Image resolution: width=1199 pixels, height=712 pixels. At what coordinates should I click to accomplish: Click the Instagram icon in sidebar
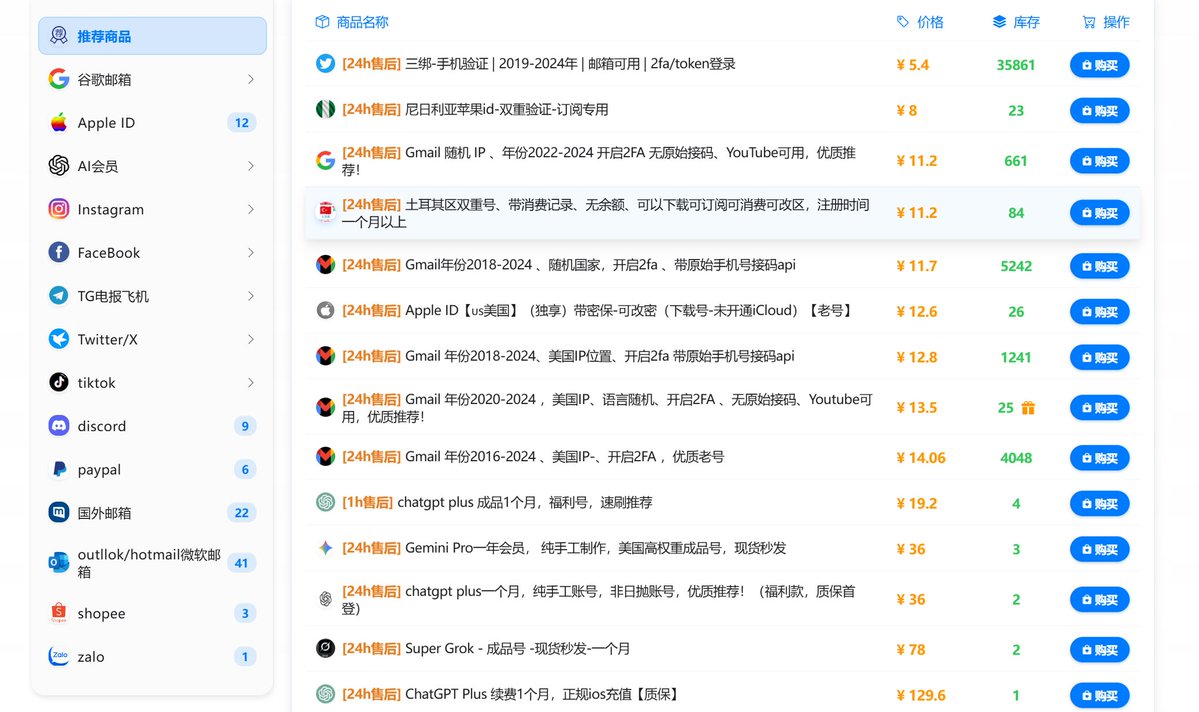59,209
